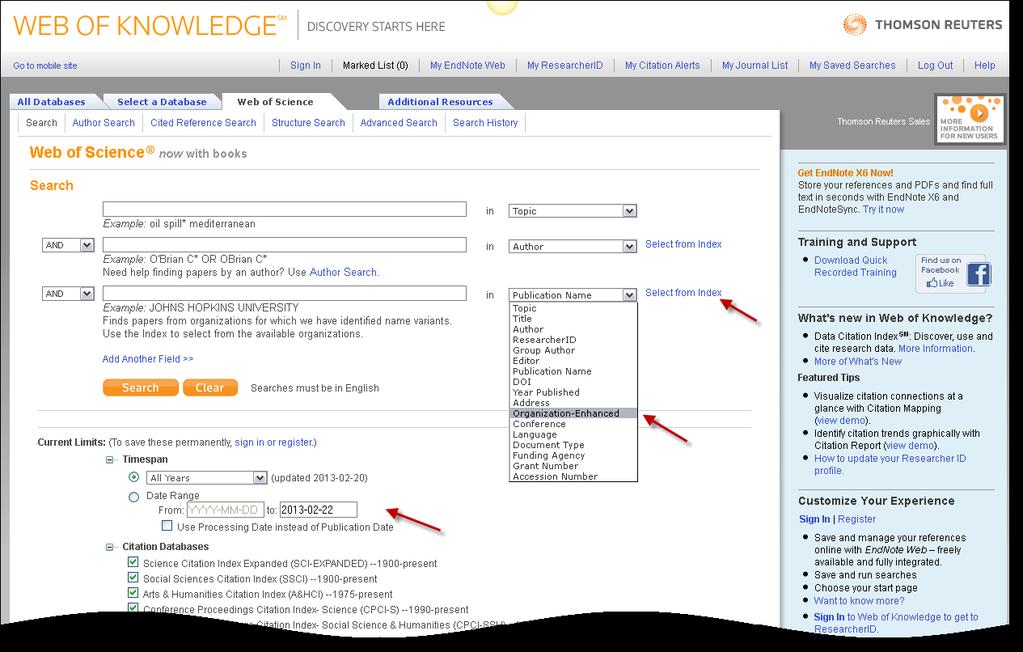Choose Funding Agency from the field list
1023x652 pixels.
pos(573,456)
